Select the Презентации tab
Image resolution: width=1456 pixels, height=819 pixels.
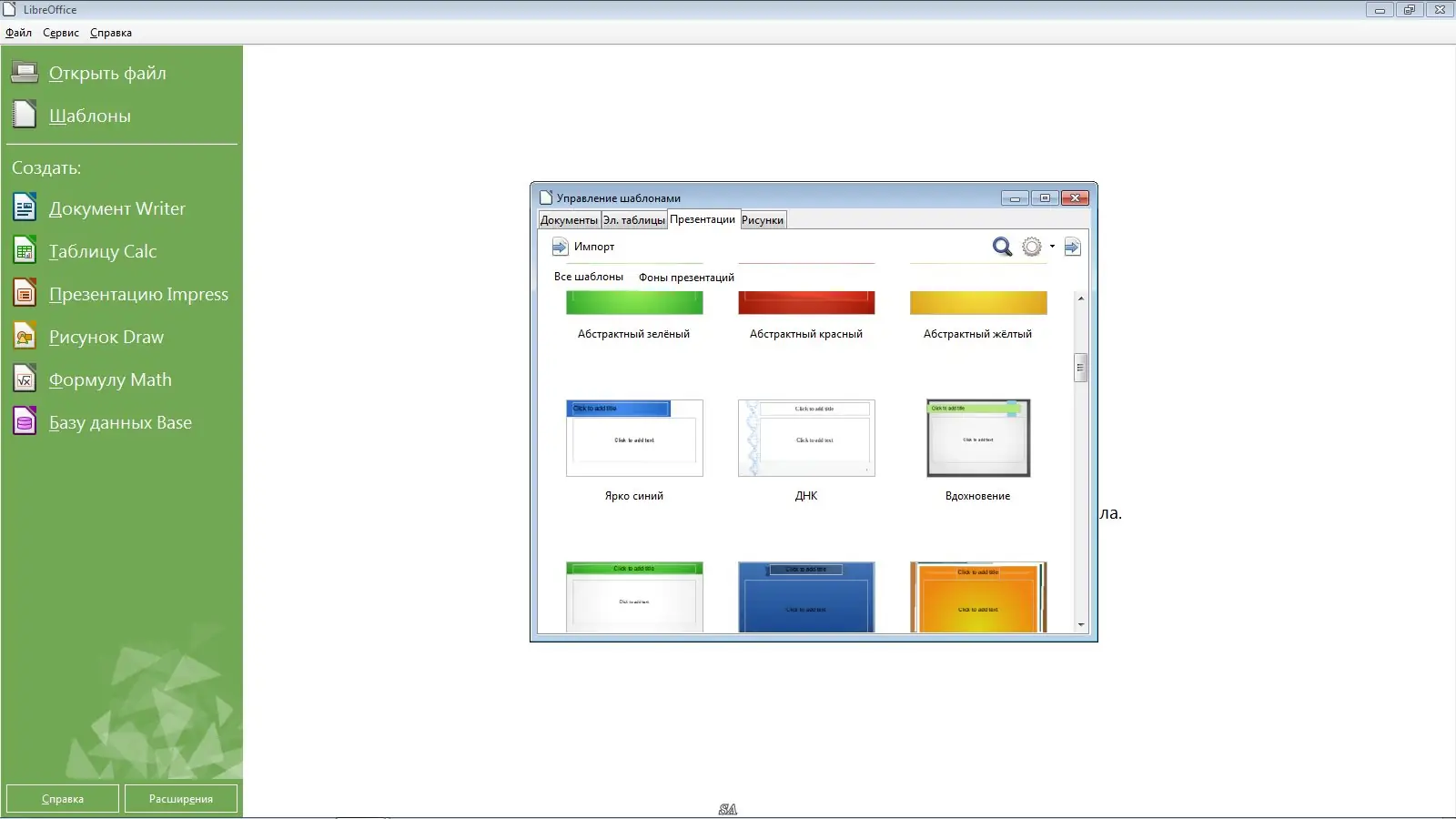click(x=703, y=219)
